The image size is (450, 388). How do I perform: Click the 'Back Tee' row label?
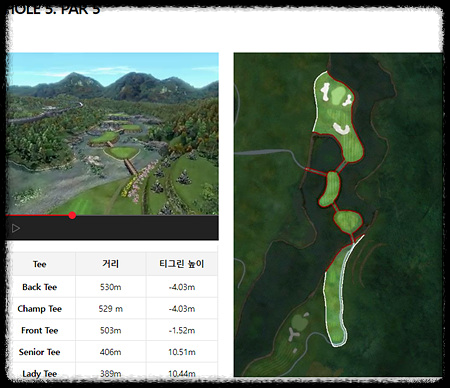coord(40,287)
